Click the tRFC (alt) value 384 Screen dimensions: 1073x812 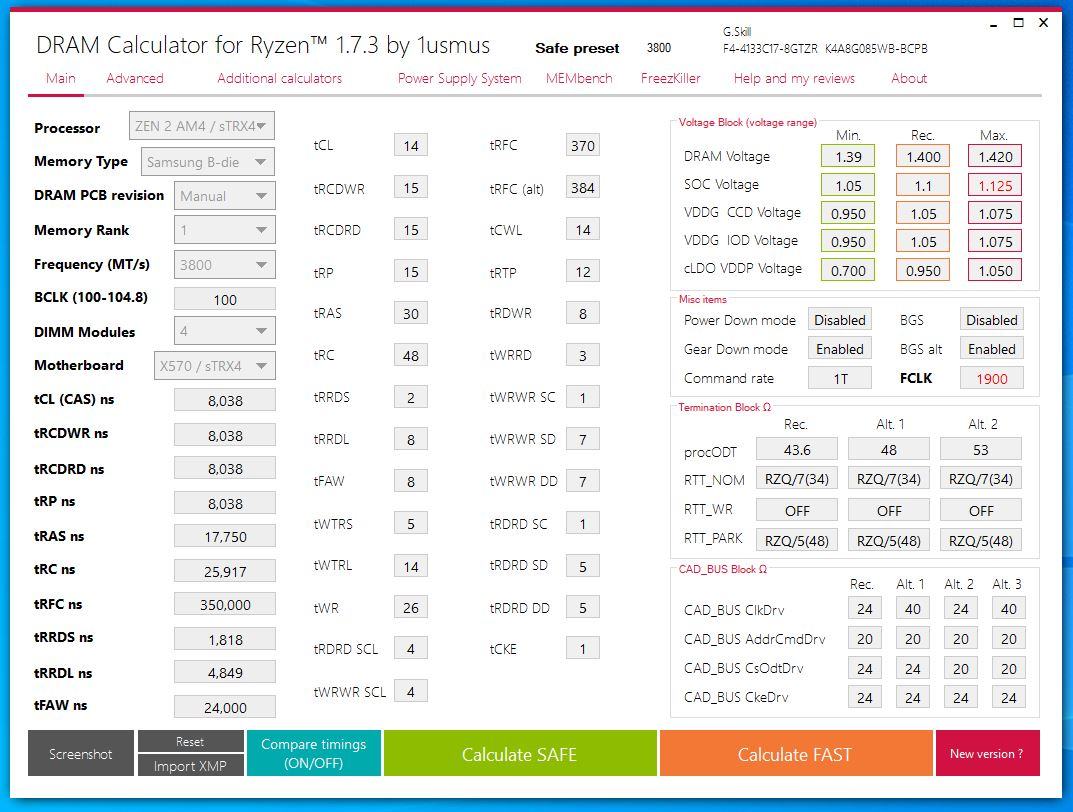pos(583,187)
